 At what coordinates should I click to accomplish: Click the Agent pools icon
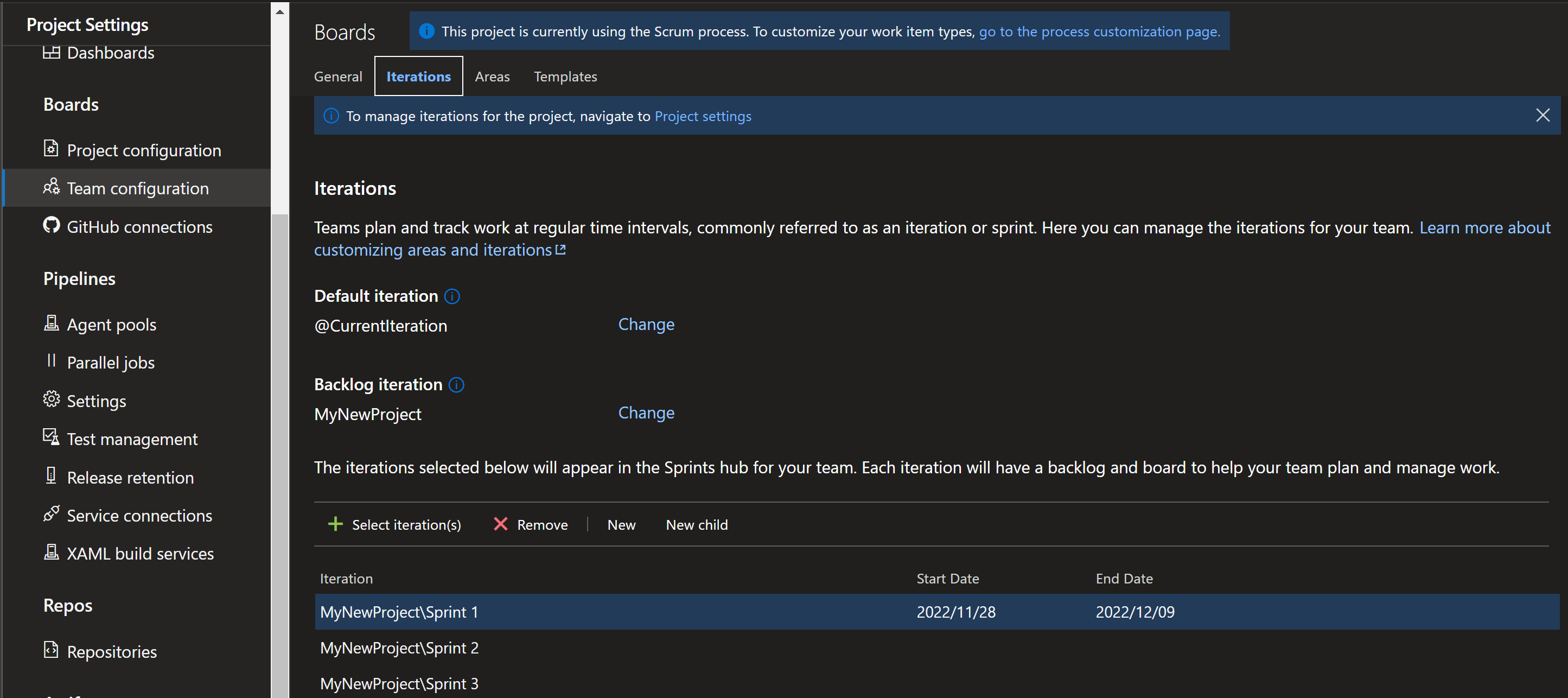point(51,323)
